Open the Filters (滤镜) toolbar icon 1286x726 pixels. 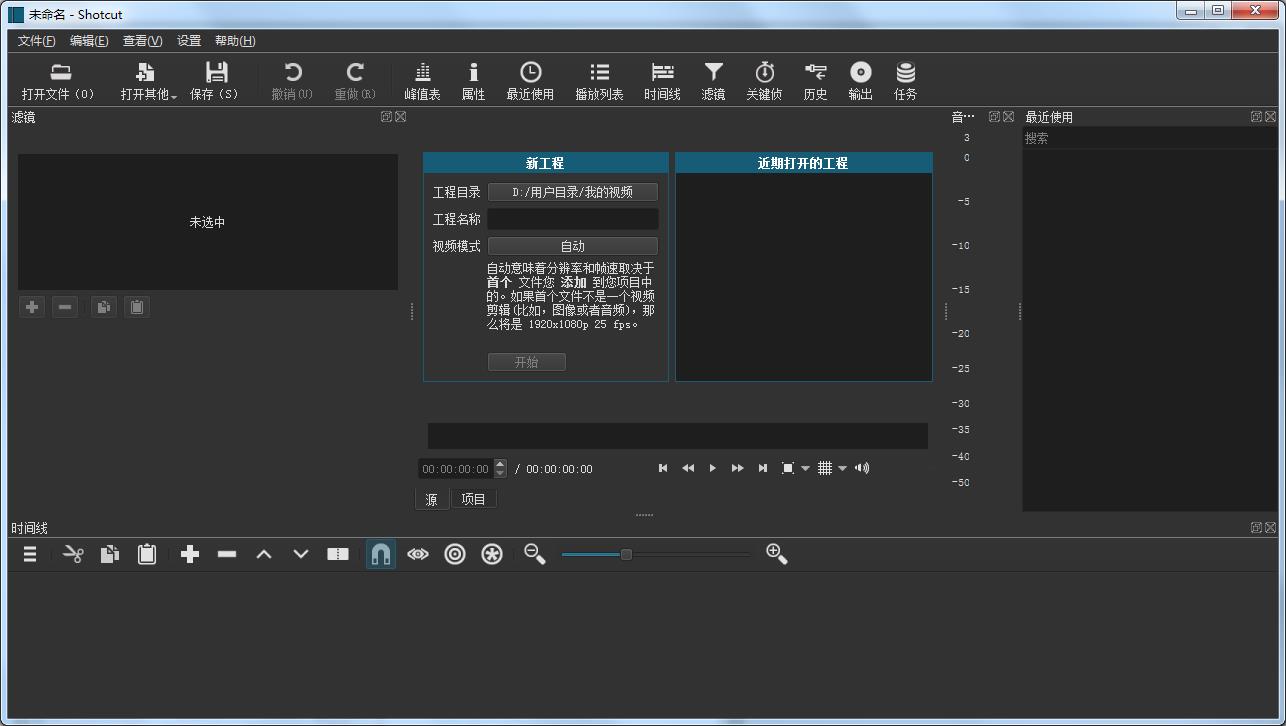tap(713, 80)
